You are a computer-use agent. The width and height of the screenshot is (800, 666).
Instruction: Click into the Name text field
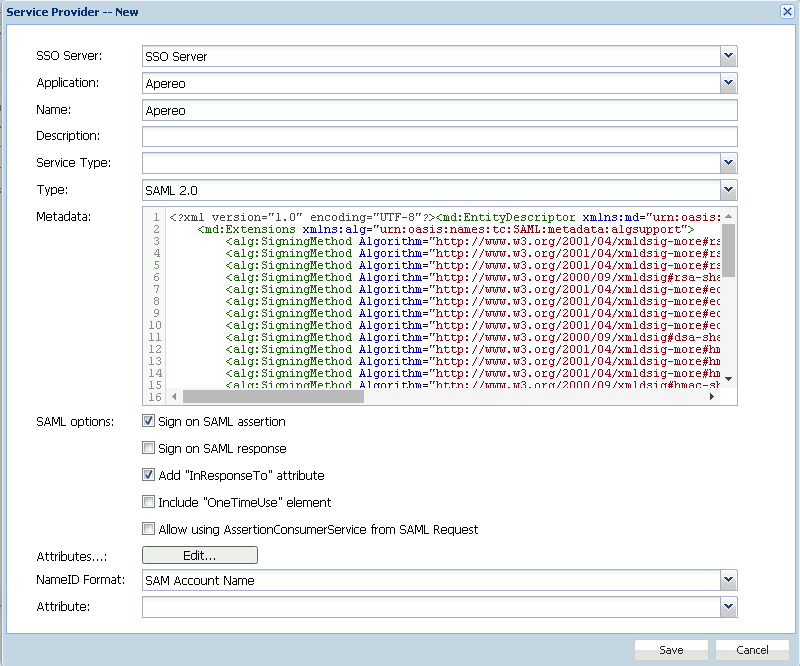(439, 110)
